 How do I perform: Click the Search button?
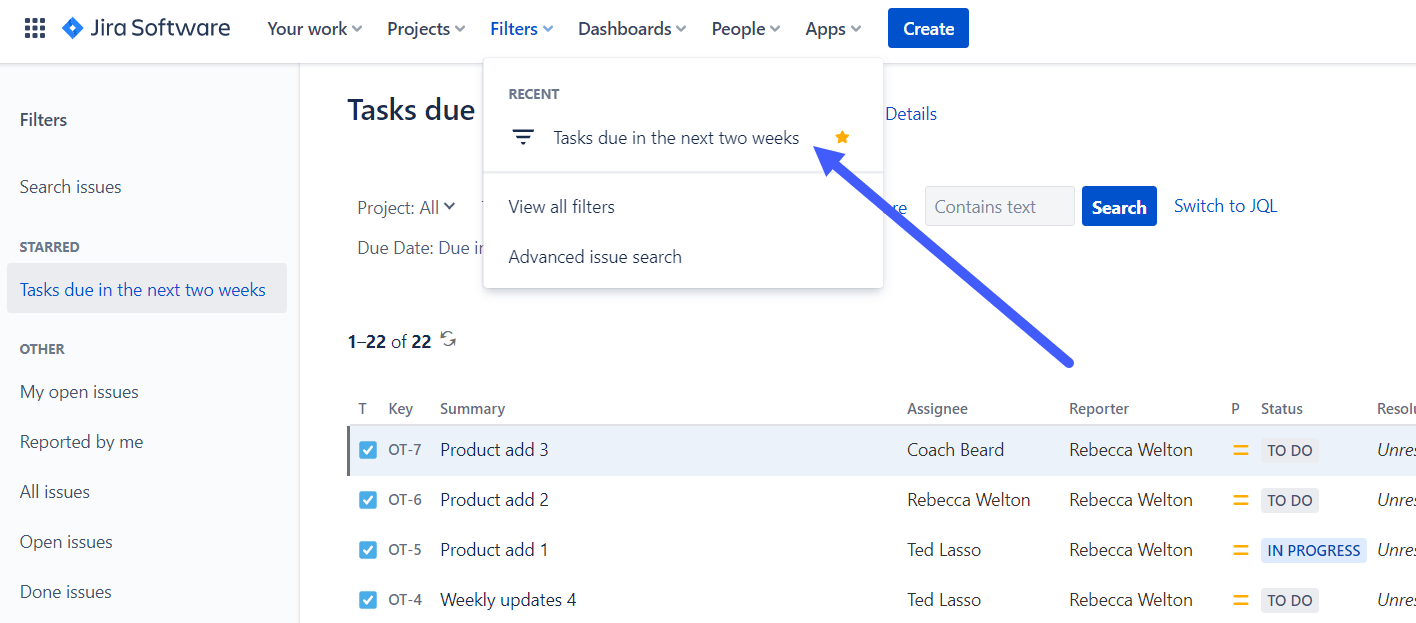(1119, 206)
